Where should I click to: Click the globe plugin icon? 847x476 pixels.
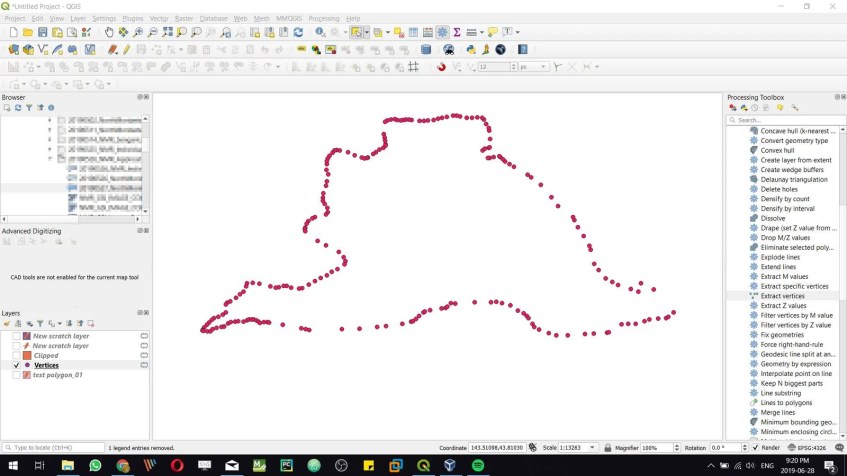tap(501, 50)
